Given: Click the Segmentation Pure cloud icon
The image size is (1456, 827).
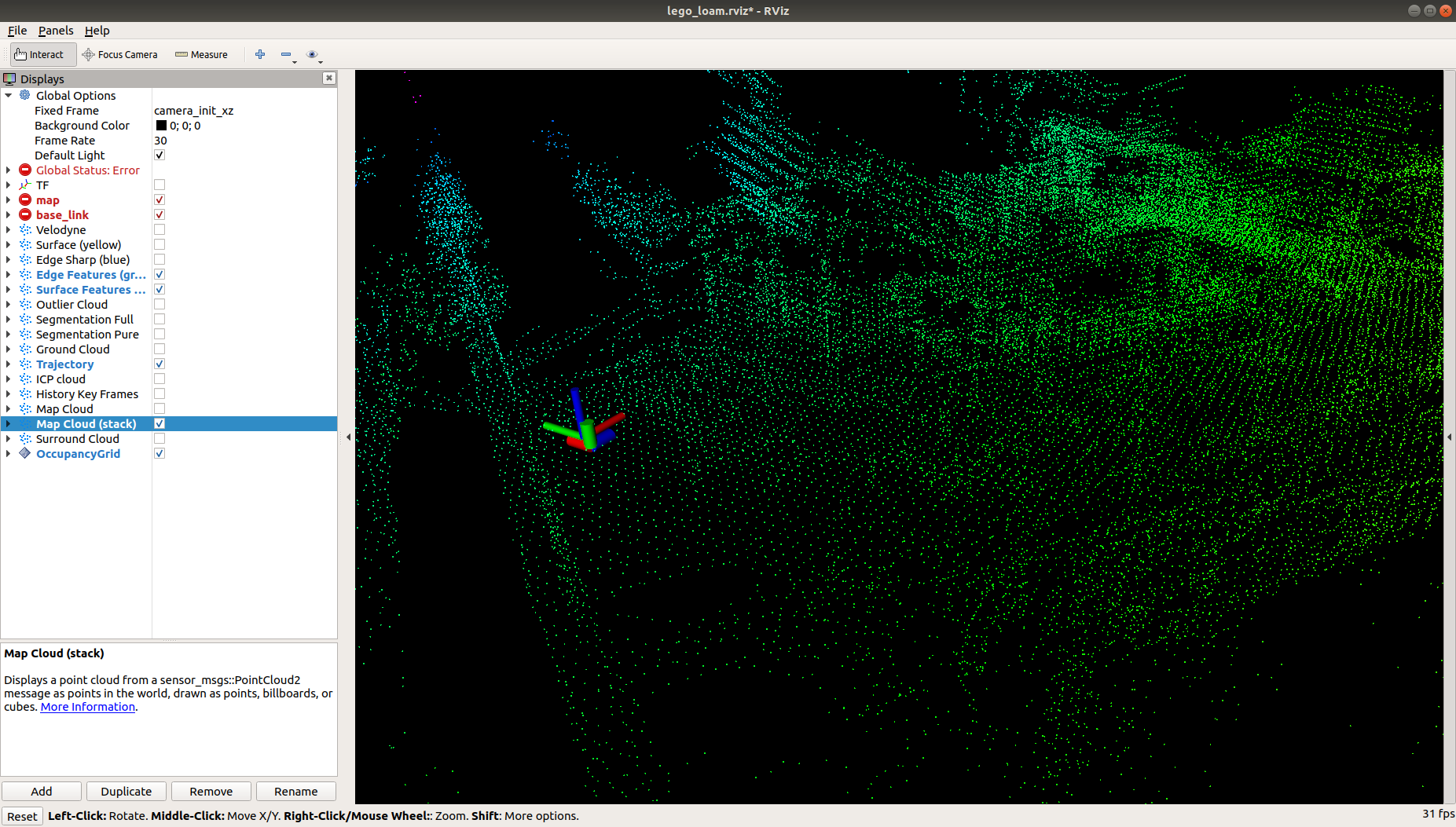Looking at the screenshot, I should 25,334.
